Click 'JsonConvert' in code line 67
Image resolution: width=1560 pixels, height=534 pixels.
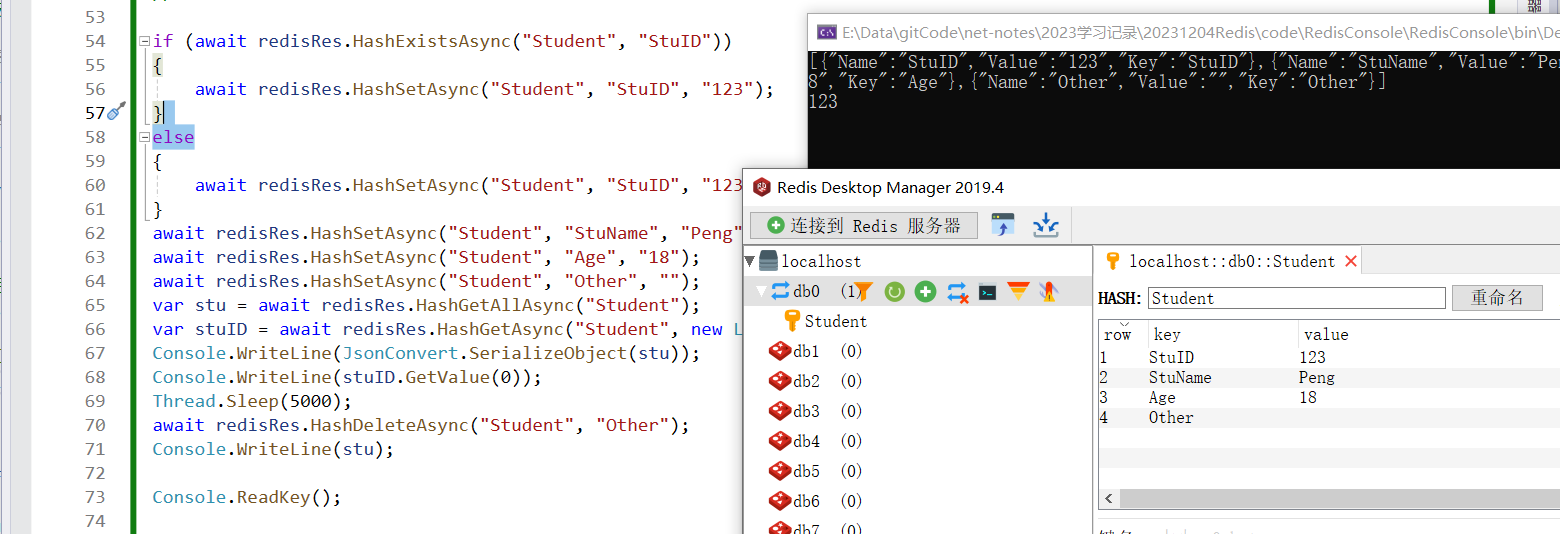pos(399,353)
